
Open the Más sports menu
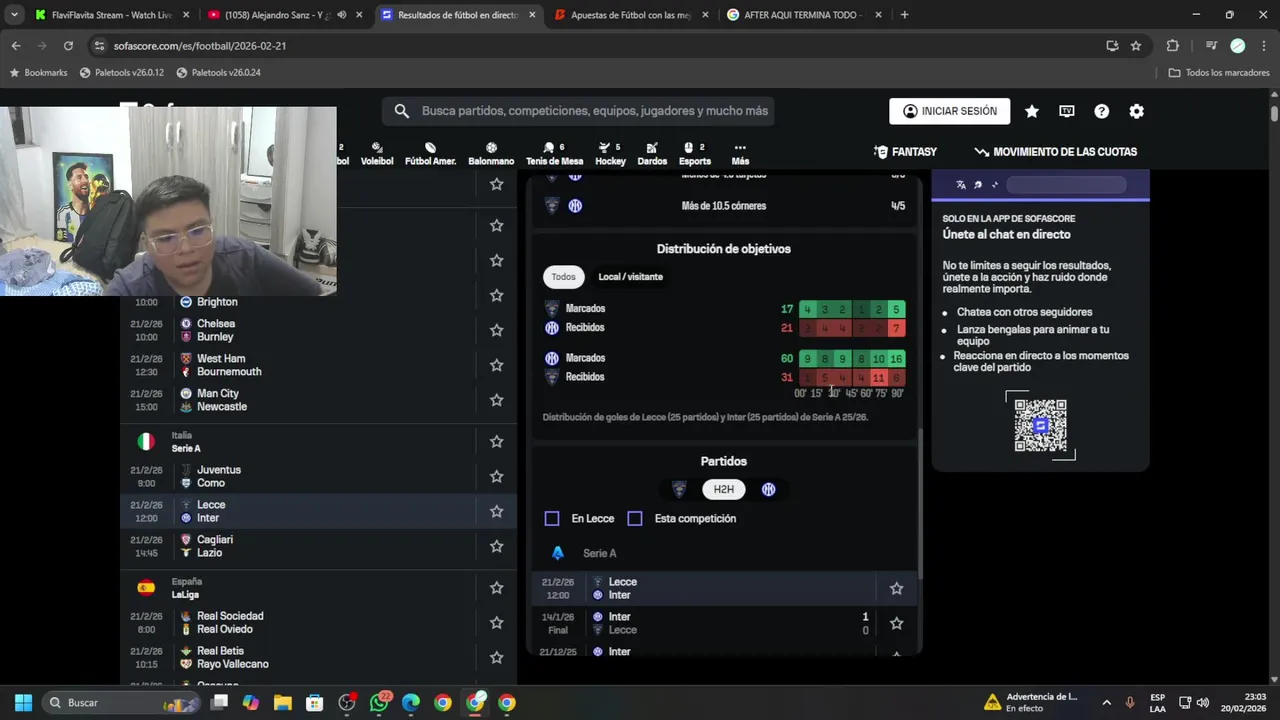740,153
